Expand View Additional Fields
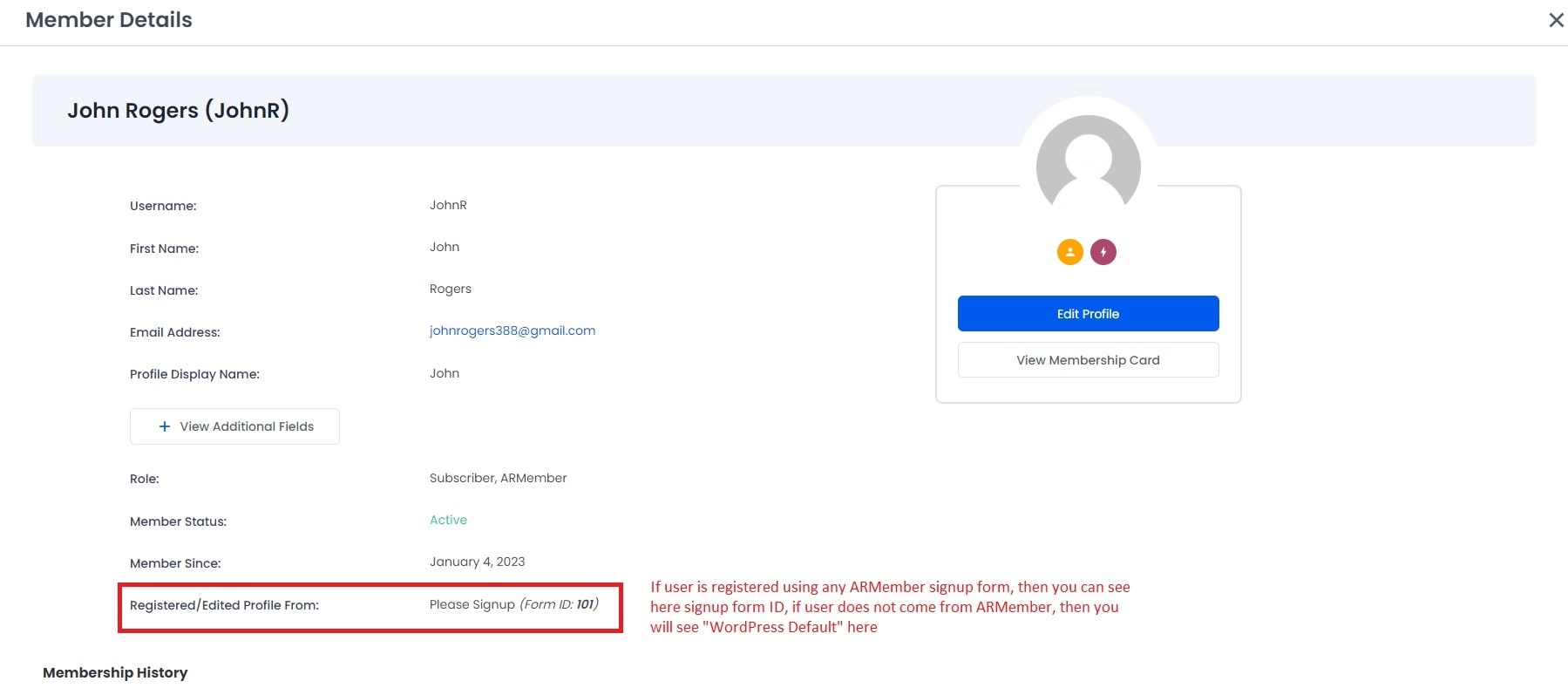This screenshot has height=688, width=1568. pos(234,426)
